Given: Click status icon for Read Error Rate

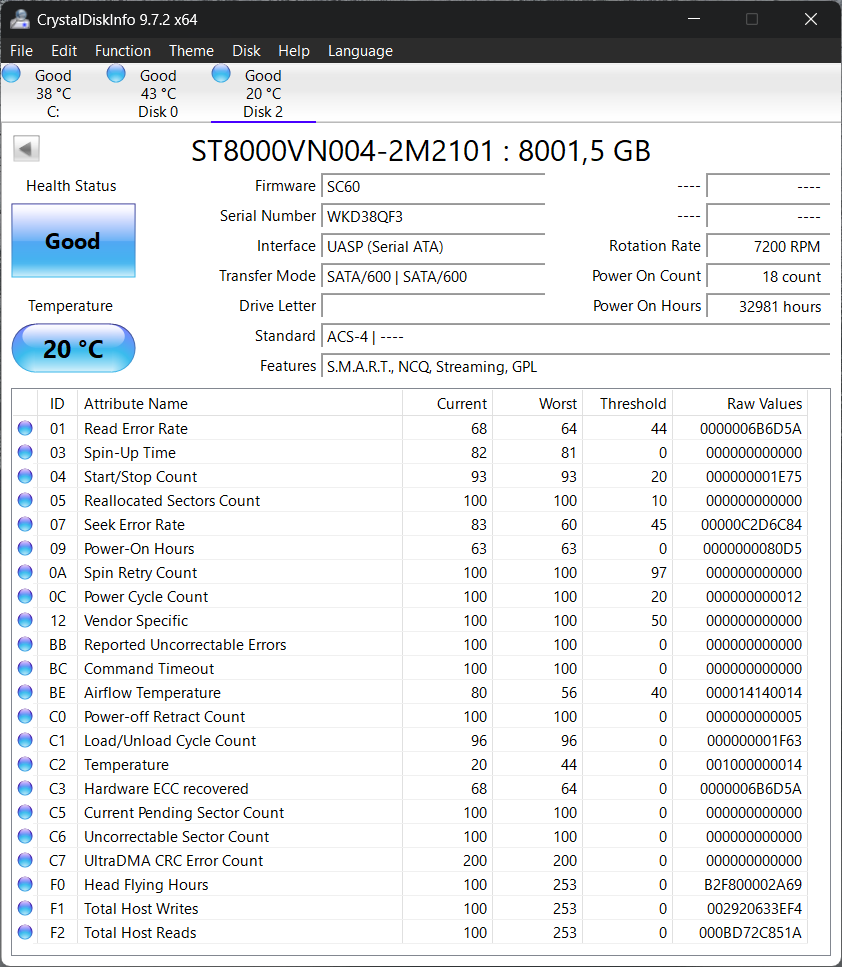Looking at the screenshot, I should [x=25, y=429].
